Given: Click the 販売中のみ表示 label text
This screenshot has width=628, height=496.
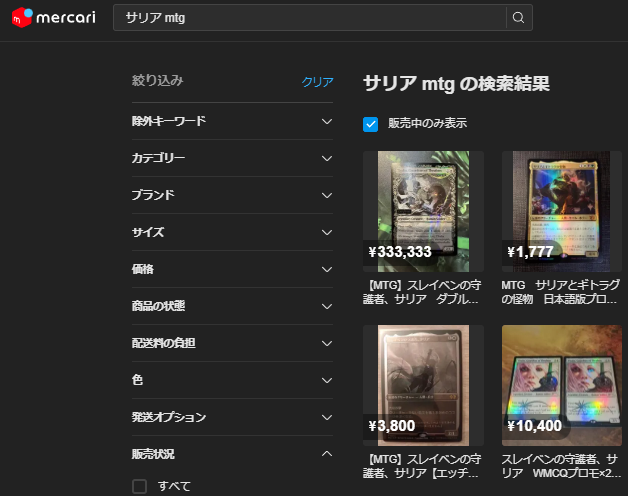Looking at the screenshot, I should click(x=427, y=123).
